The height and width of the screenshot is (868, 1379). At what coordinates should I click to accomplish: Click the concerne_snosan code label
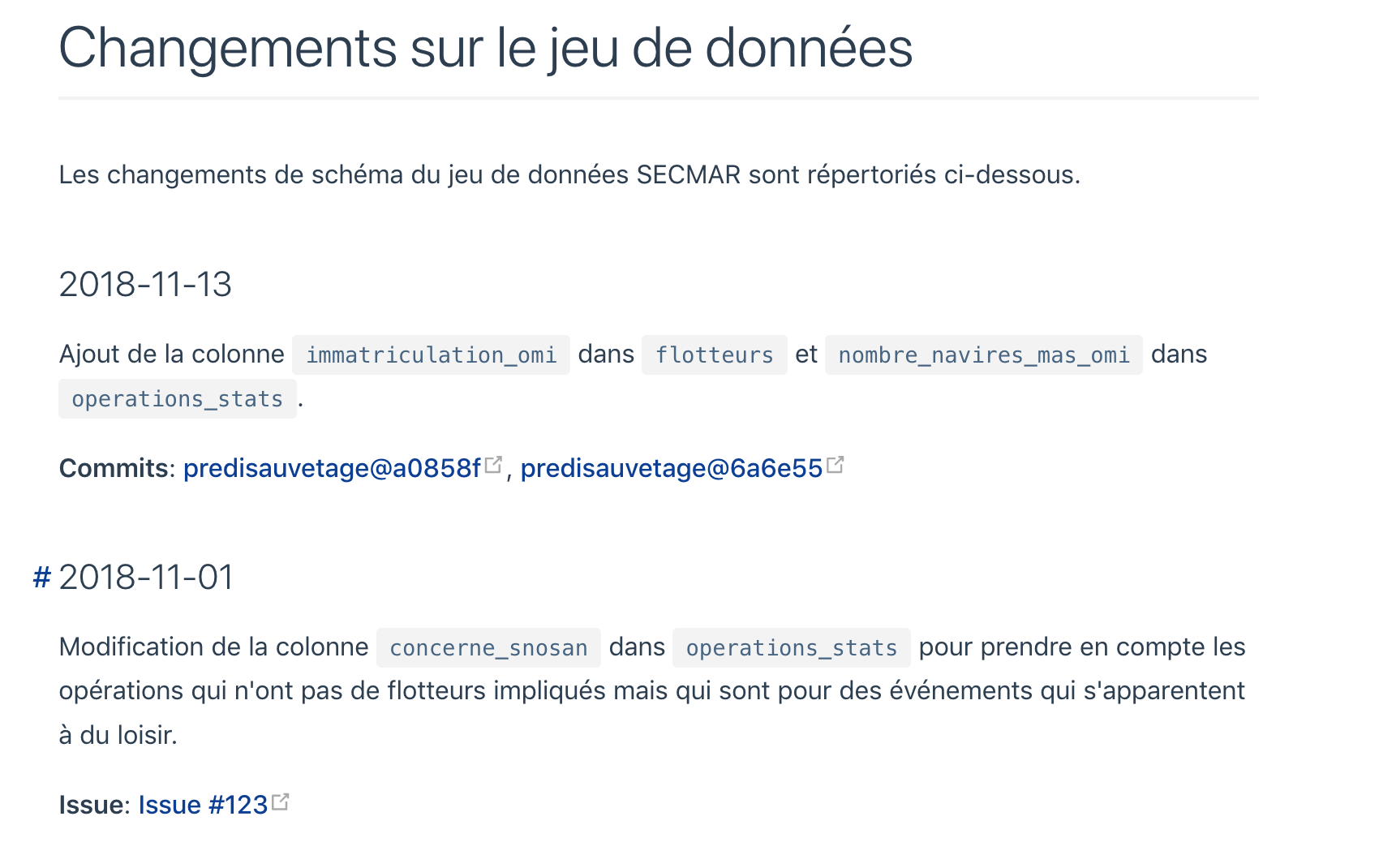488,647
